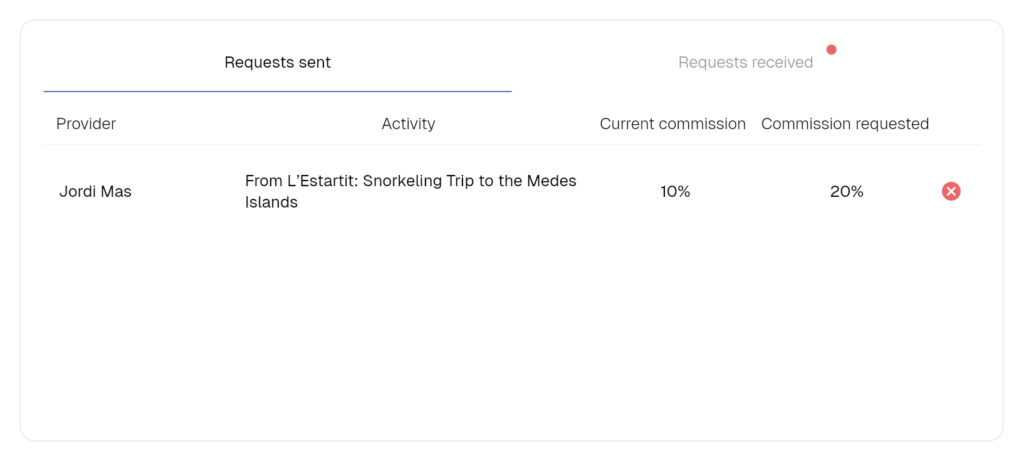Click the Provider column header
This screenshot has height=464, width=1024.
click(x=86, y=124)
